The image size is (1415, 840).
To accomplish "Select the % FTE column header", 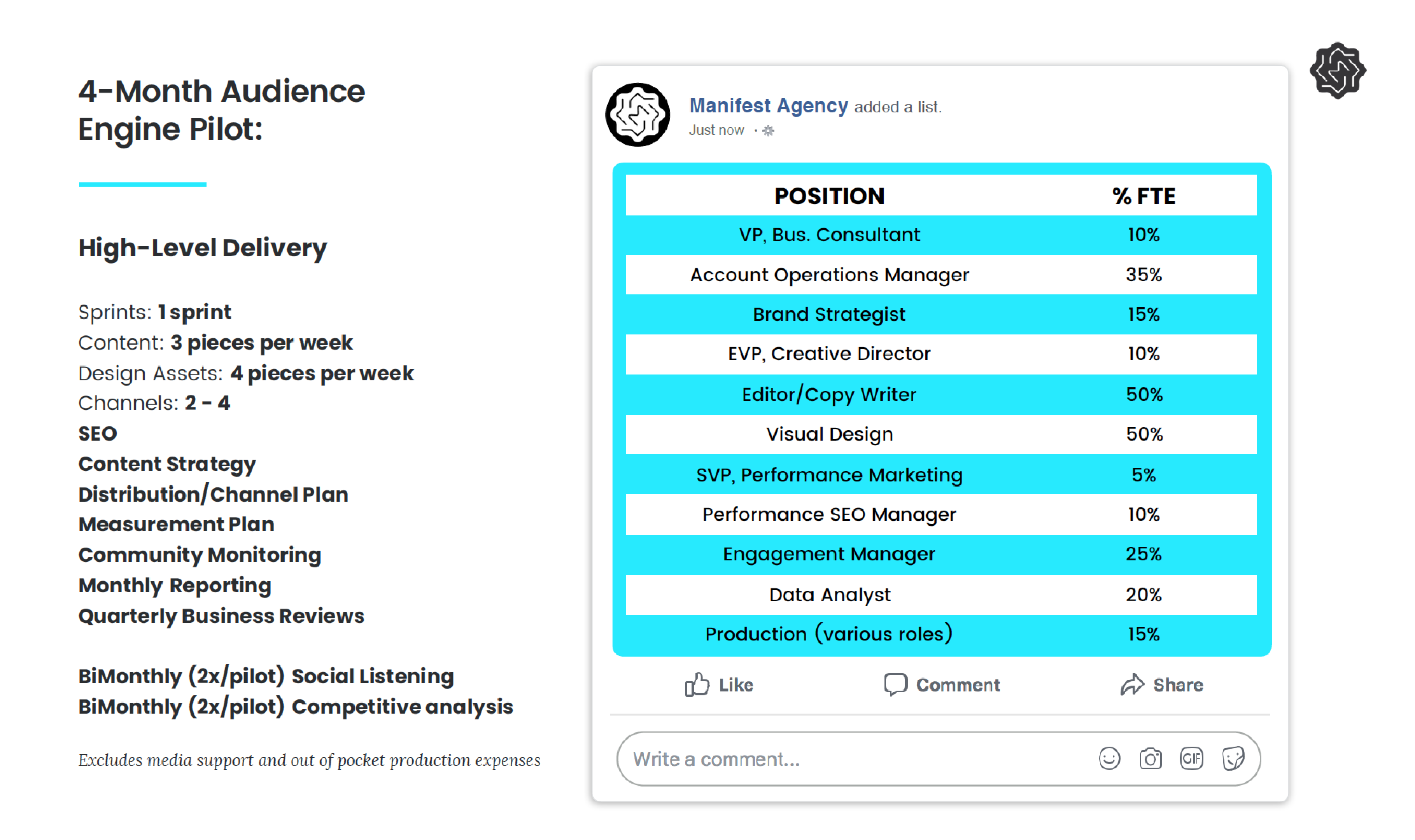I will (1144, 196).
